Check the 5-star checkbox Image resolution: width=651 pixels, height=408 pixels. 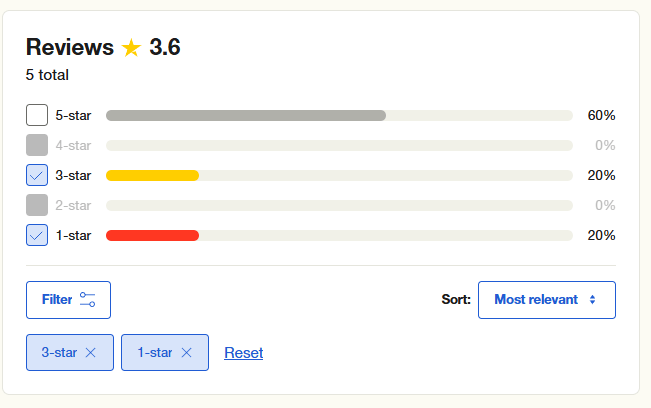click(37, 115)
